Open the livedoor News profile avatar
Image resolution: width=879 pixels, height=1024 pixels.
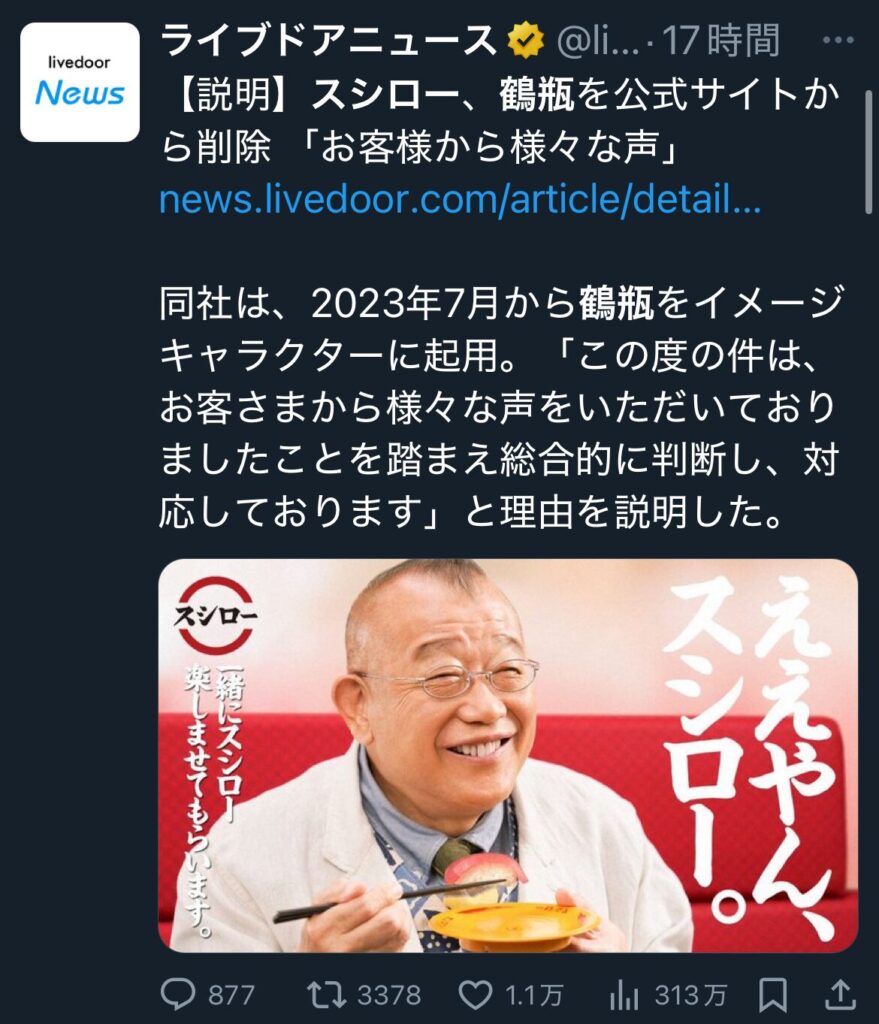[80, 82]
